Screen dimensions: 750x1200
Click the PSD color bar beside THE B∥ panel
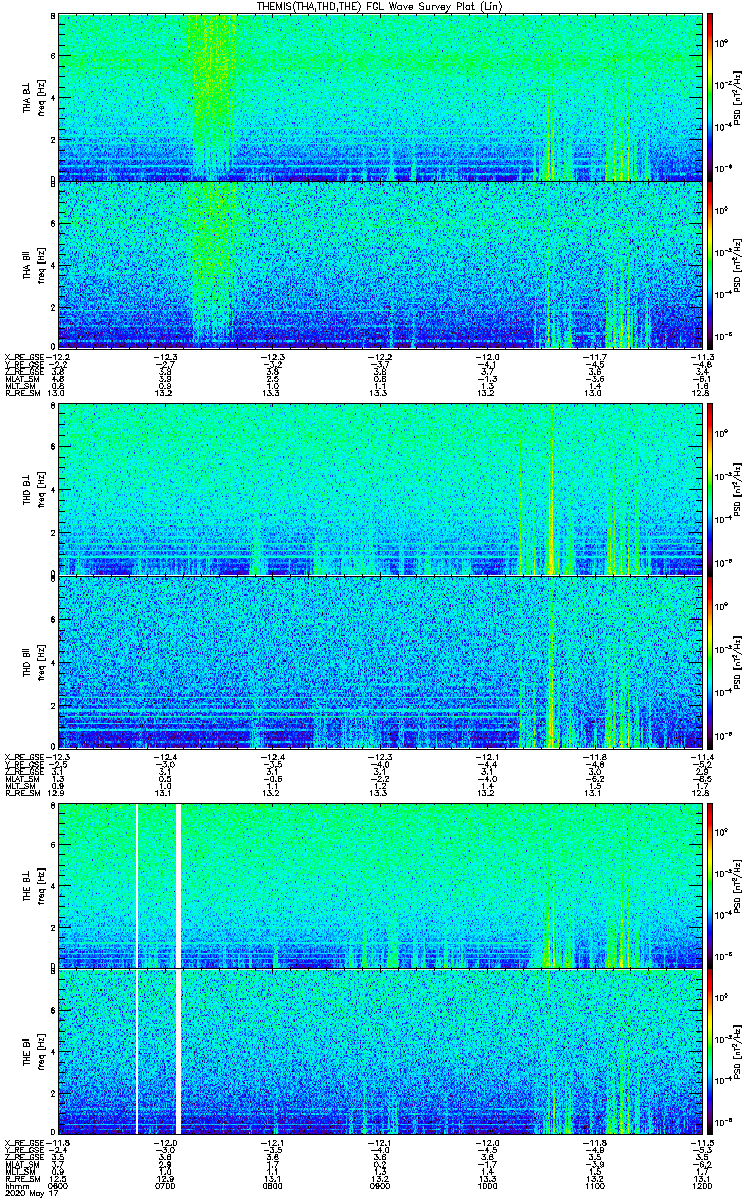click(710, 1051)
